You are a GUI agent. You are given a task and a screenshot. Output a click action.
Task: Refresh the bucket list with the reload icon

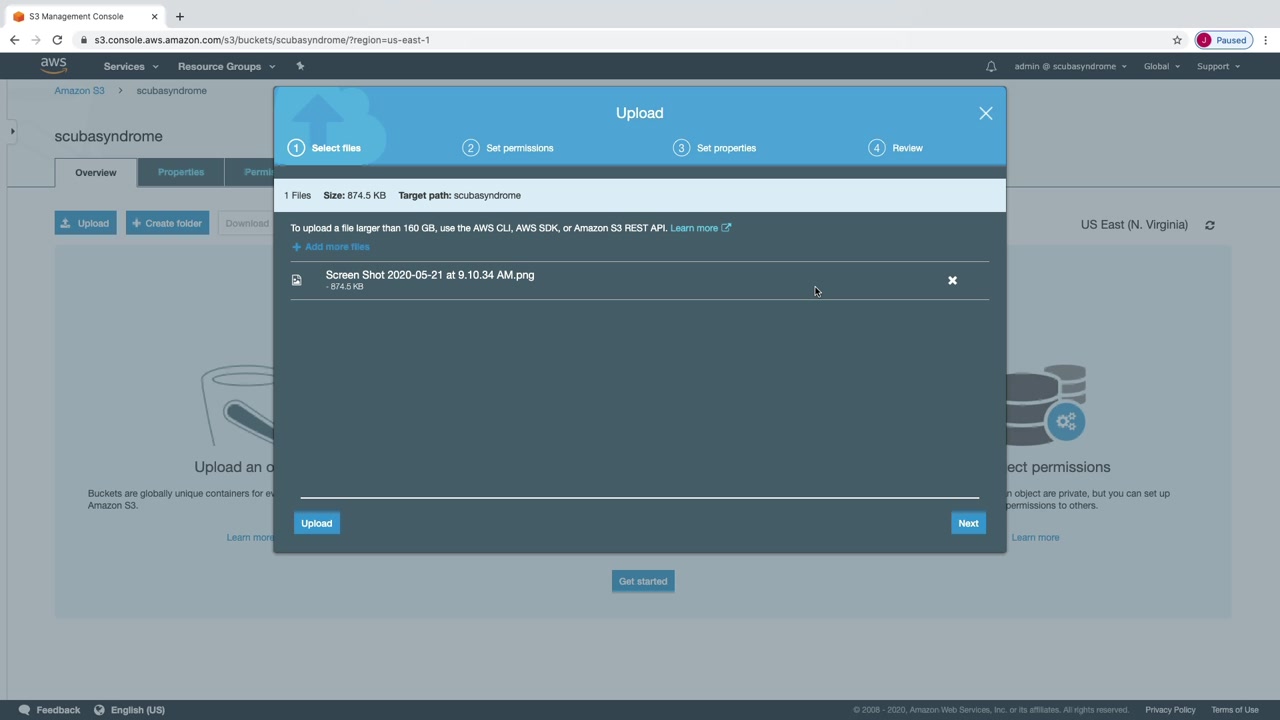1210,225
